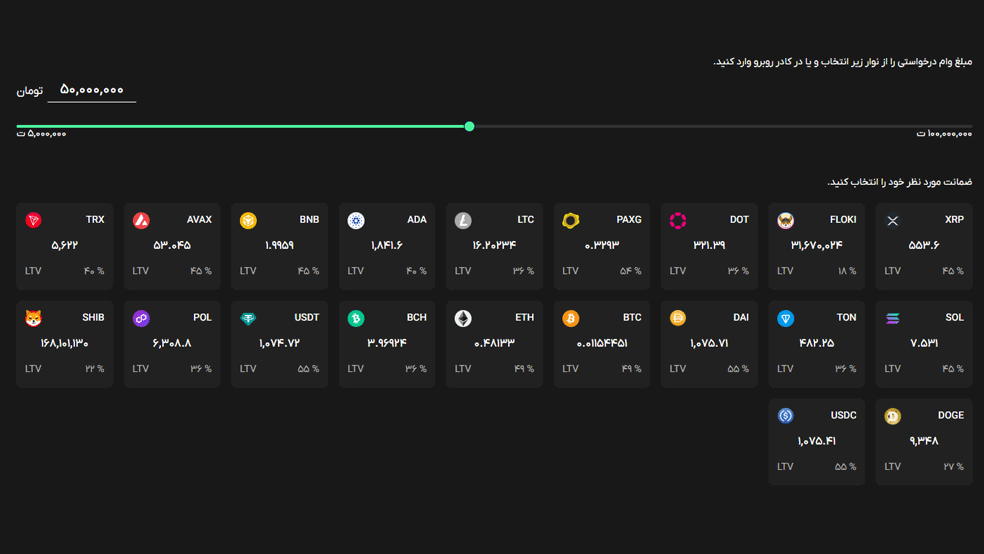Viewport: 984px width, 554px height.
Task: Click the LTV percentage in the ETH card
Action: point(524,369)
